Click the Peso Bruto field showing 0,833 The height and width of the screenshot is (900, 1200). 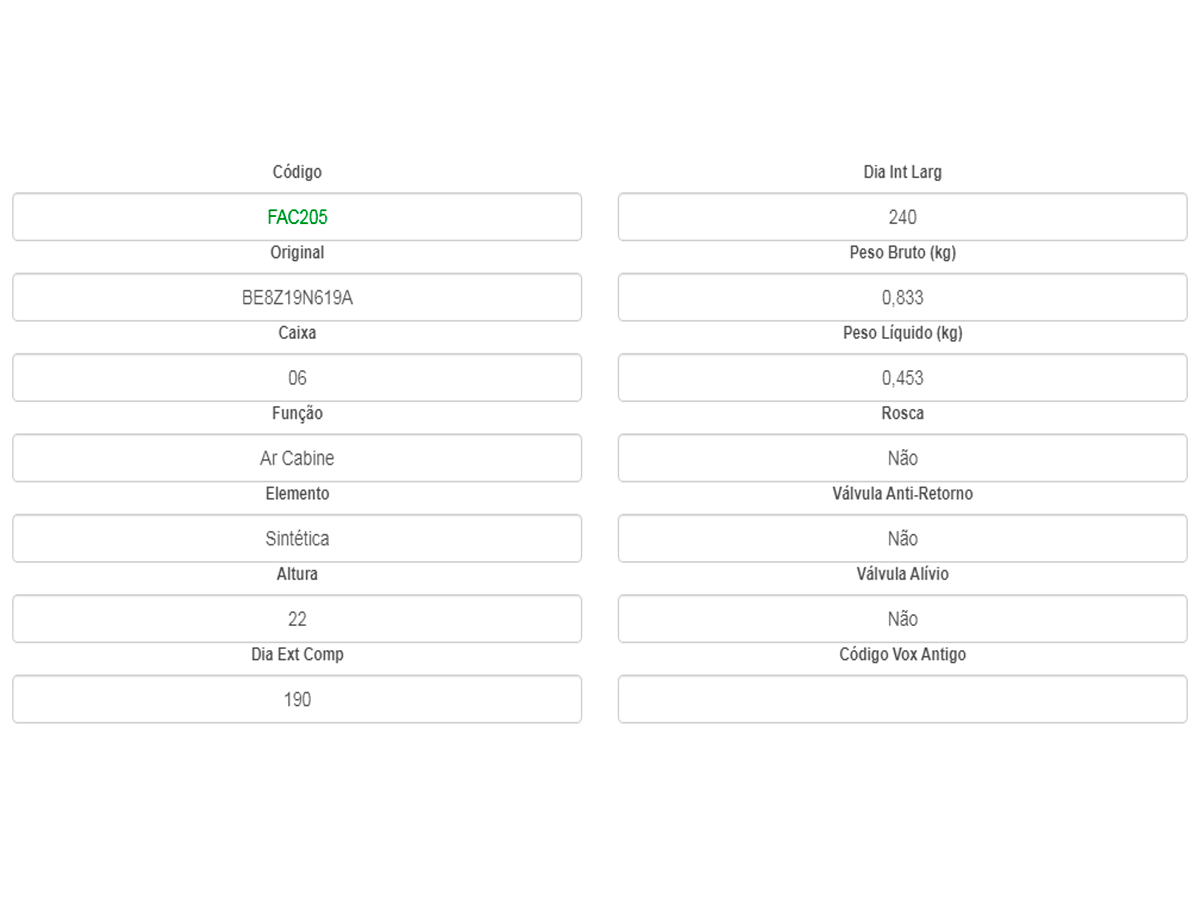point(902,297)
